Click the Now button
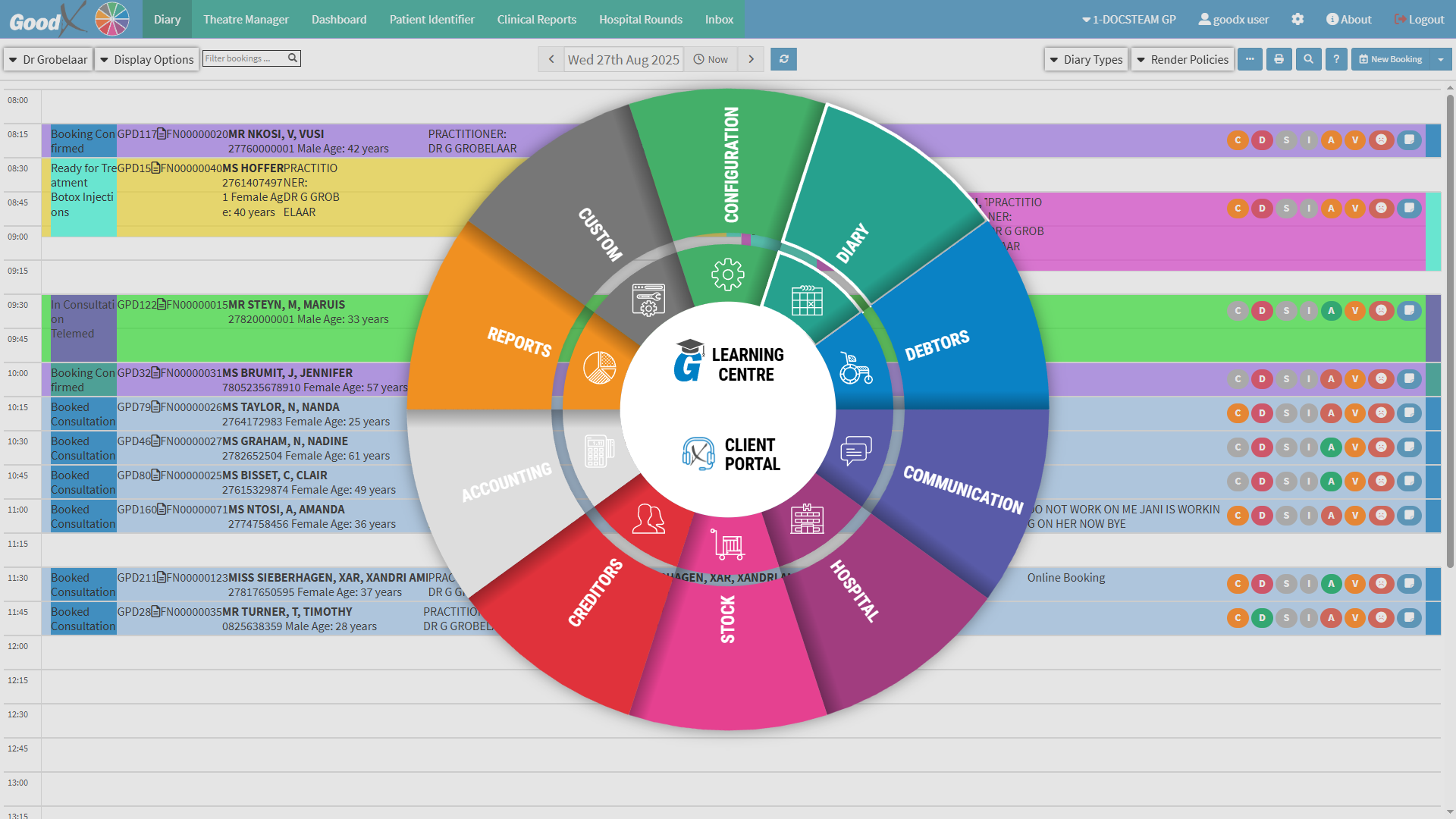This screenshot has height=819, width=1456. coord(711,59)
